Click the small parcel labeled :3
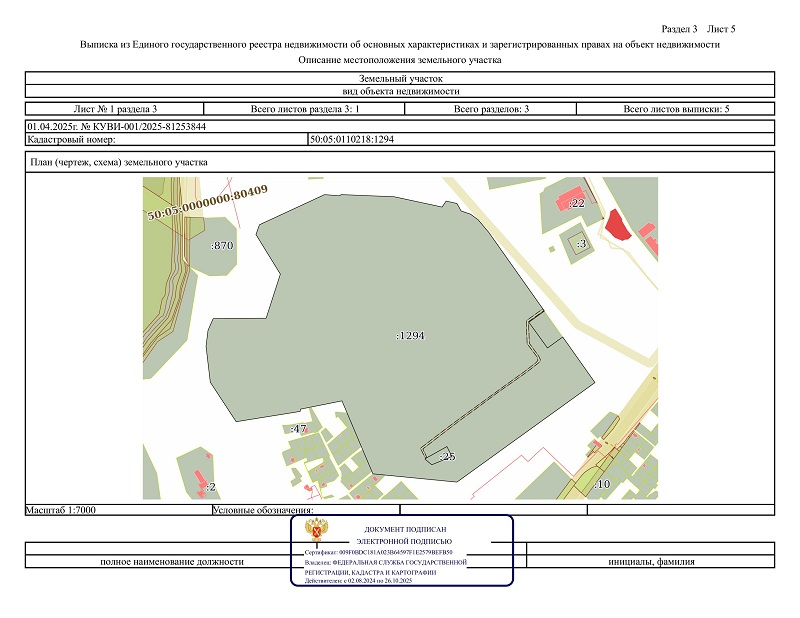The height and width of the screenshot is (618, 800). click(582, 243)
